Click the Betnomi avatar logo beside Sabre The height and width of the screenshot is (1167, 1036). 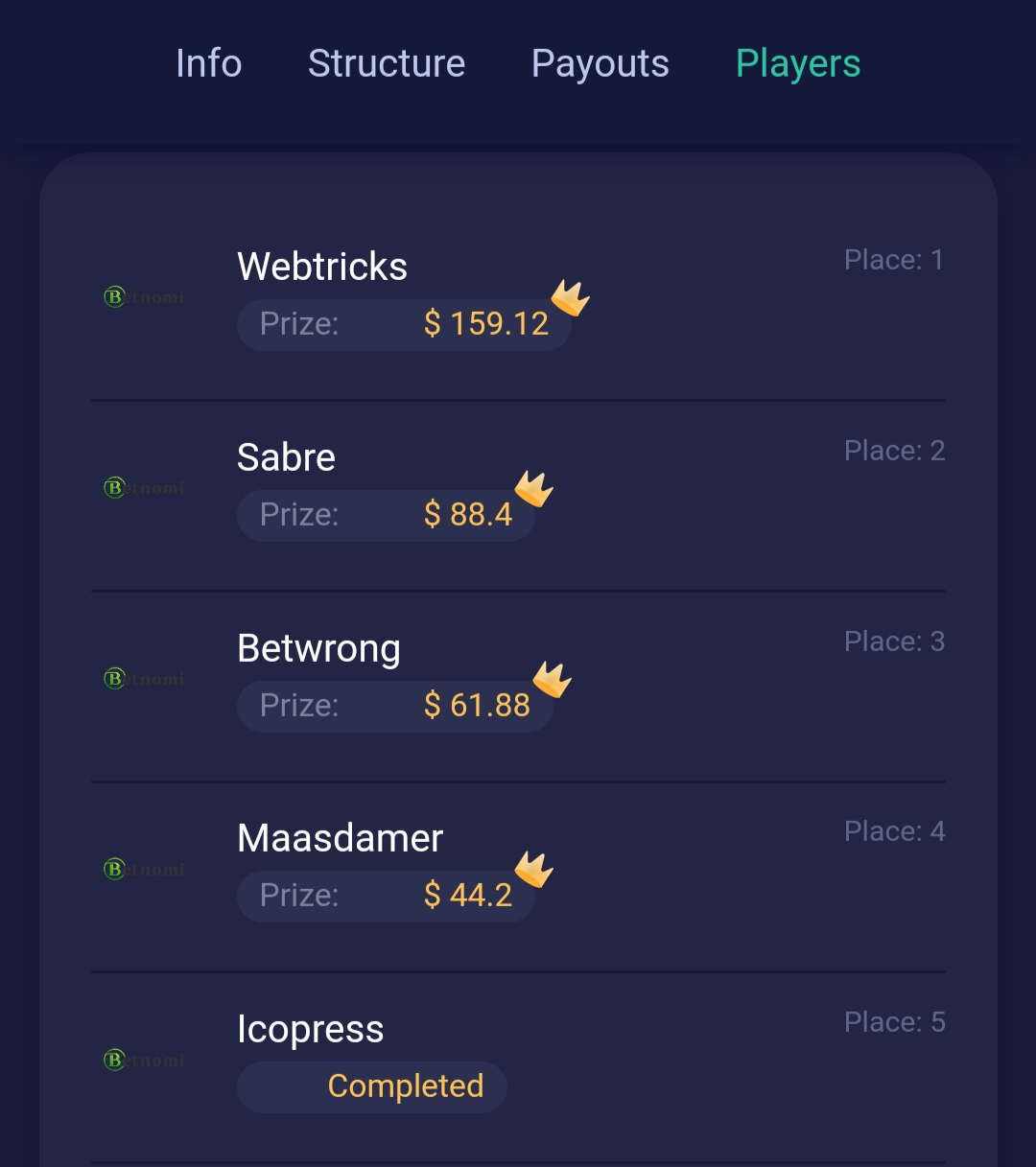pos(144,488)
